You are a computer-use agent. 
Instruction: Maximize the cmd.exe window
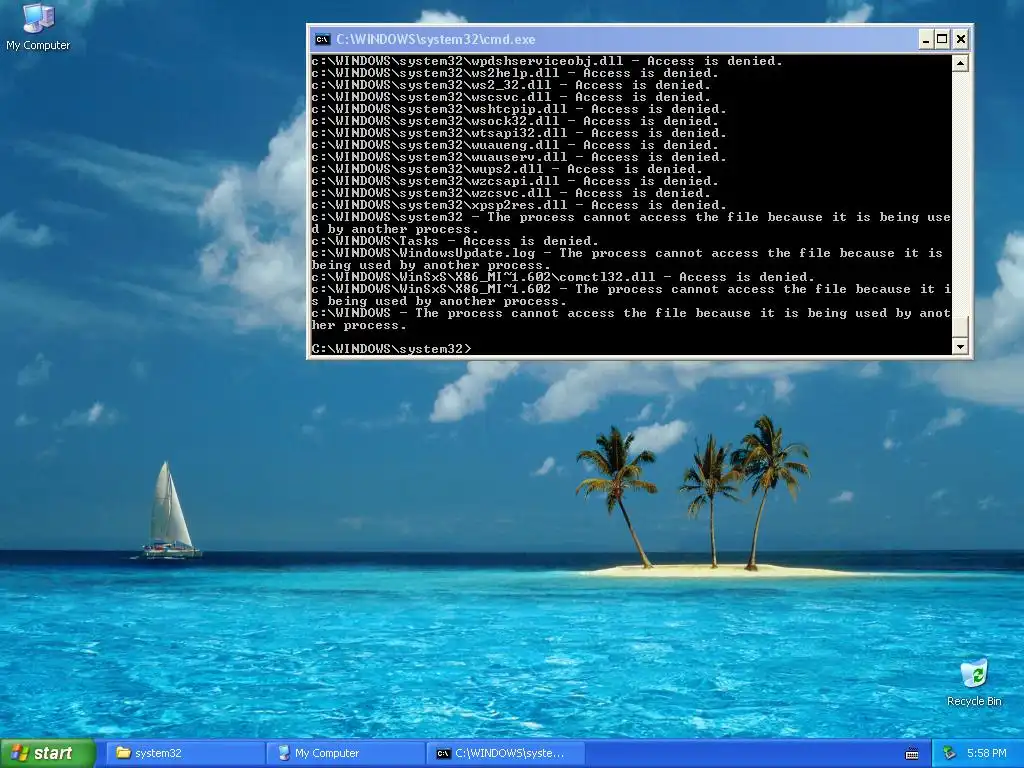[942, 39]
